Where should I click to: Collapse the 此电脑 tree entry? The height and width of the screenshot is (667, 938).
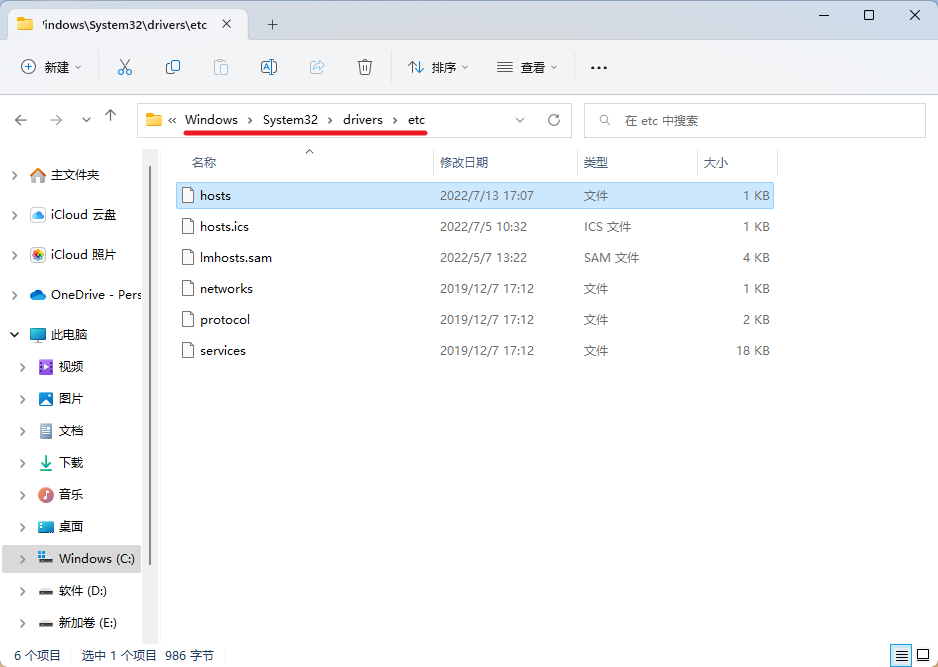click(13, 334)
